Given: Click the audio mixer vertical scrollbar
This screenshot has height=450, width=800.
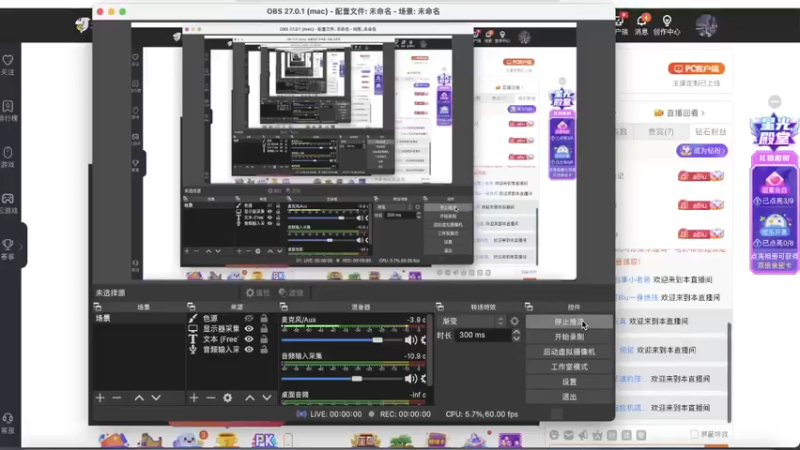Looking at the screenshot, I should tap(431, 350).
